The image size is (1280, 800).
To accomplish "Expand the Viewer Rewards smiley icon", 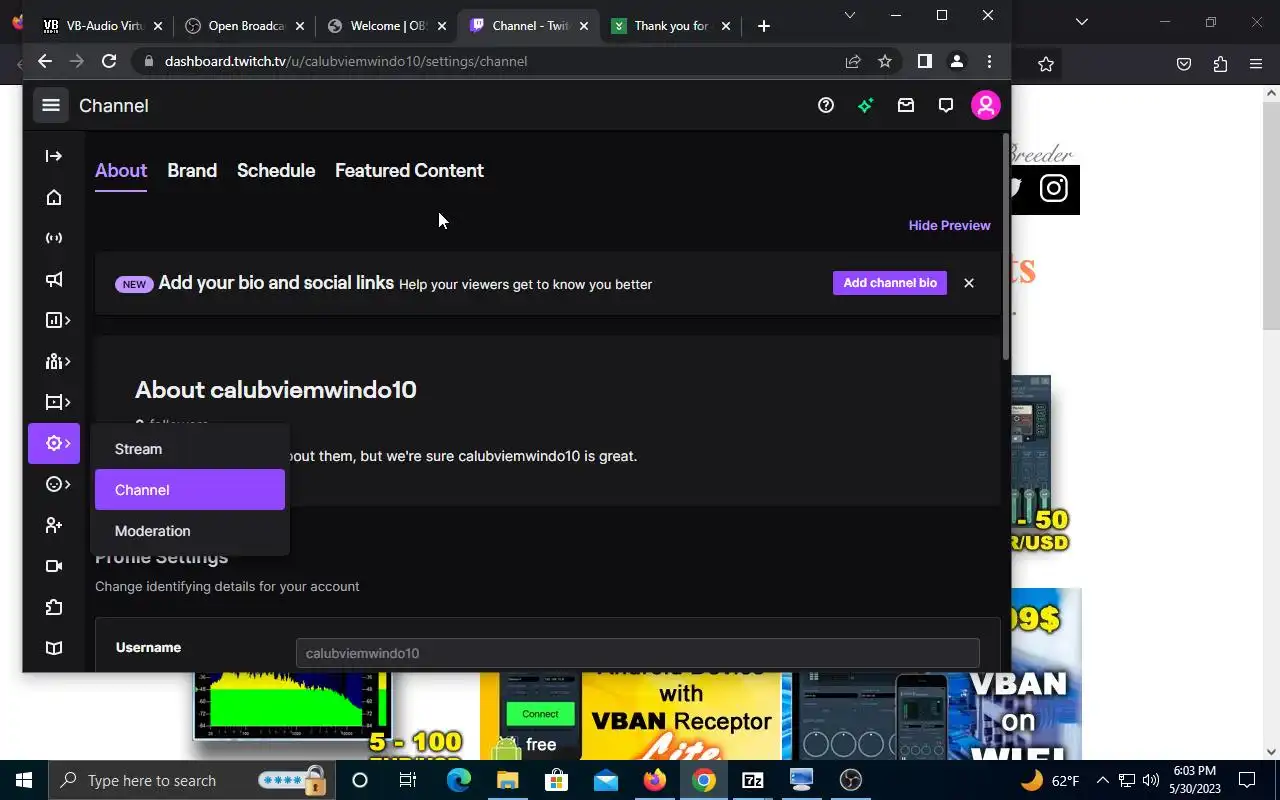I will pyautogui.click(x=57, y=484).
